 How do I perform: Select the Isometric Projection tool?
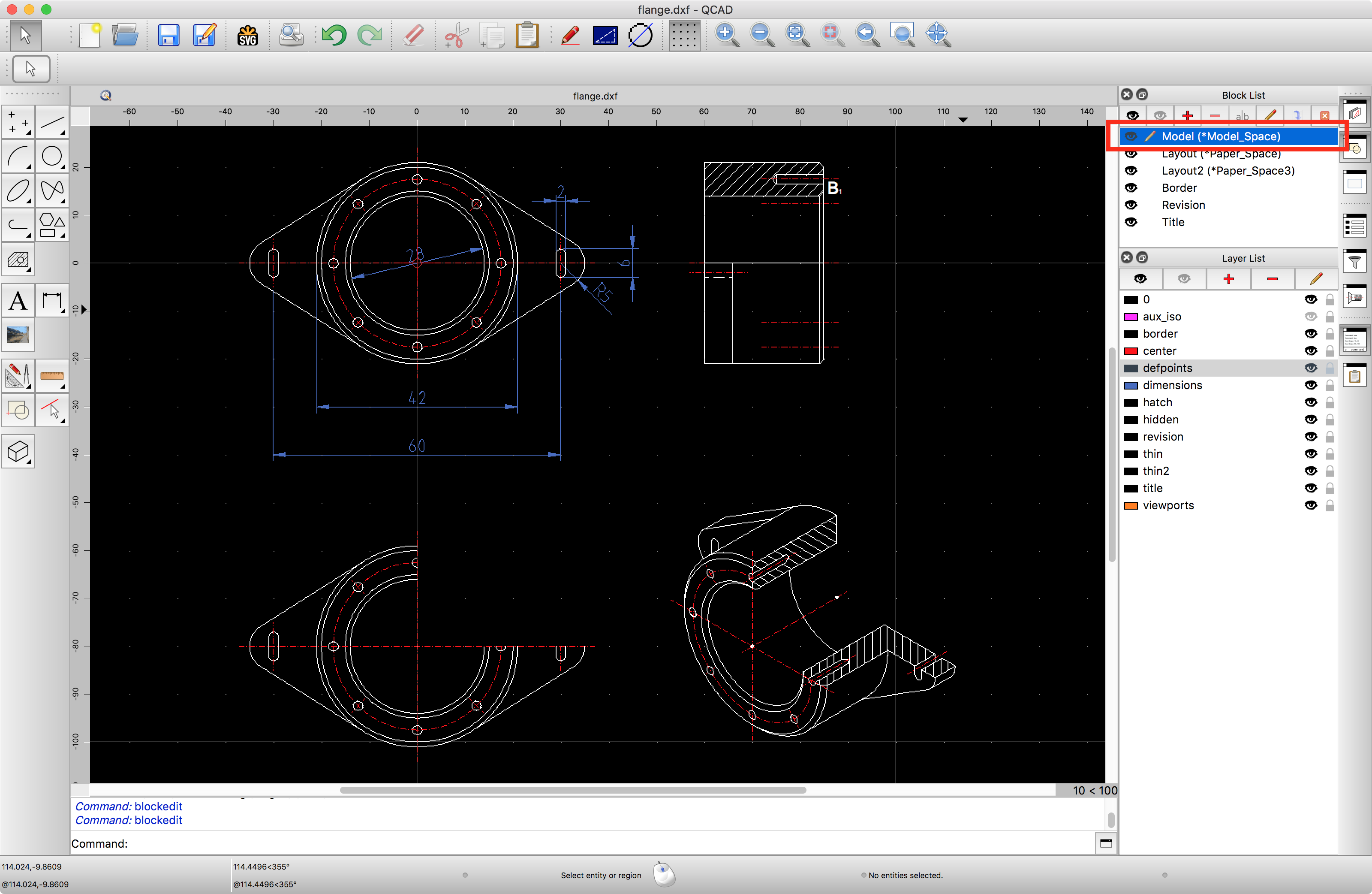tap(18, 452)
